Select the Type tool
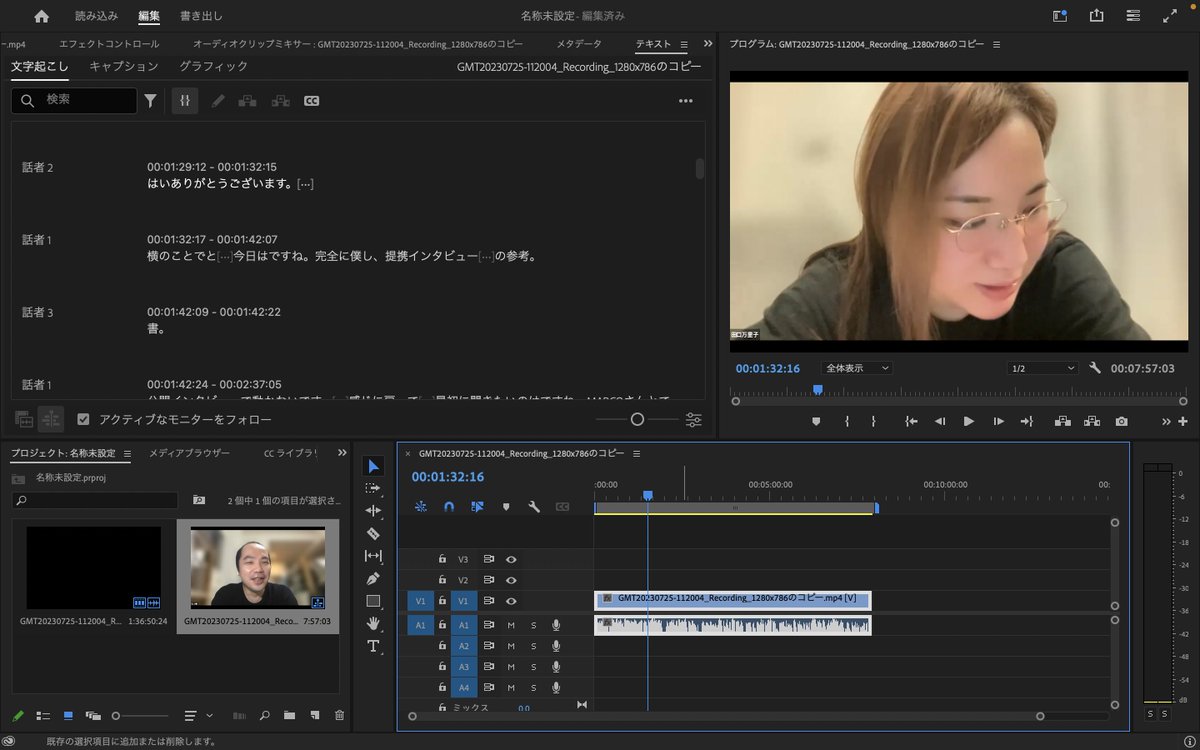Viewport: 1200px width, 750px height. point(373,646)
